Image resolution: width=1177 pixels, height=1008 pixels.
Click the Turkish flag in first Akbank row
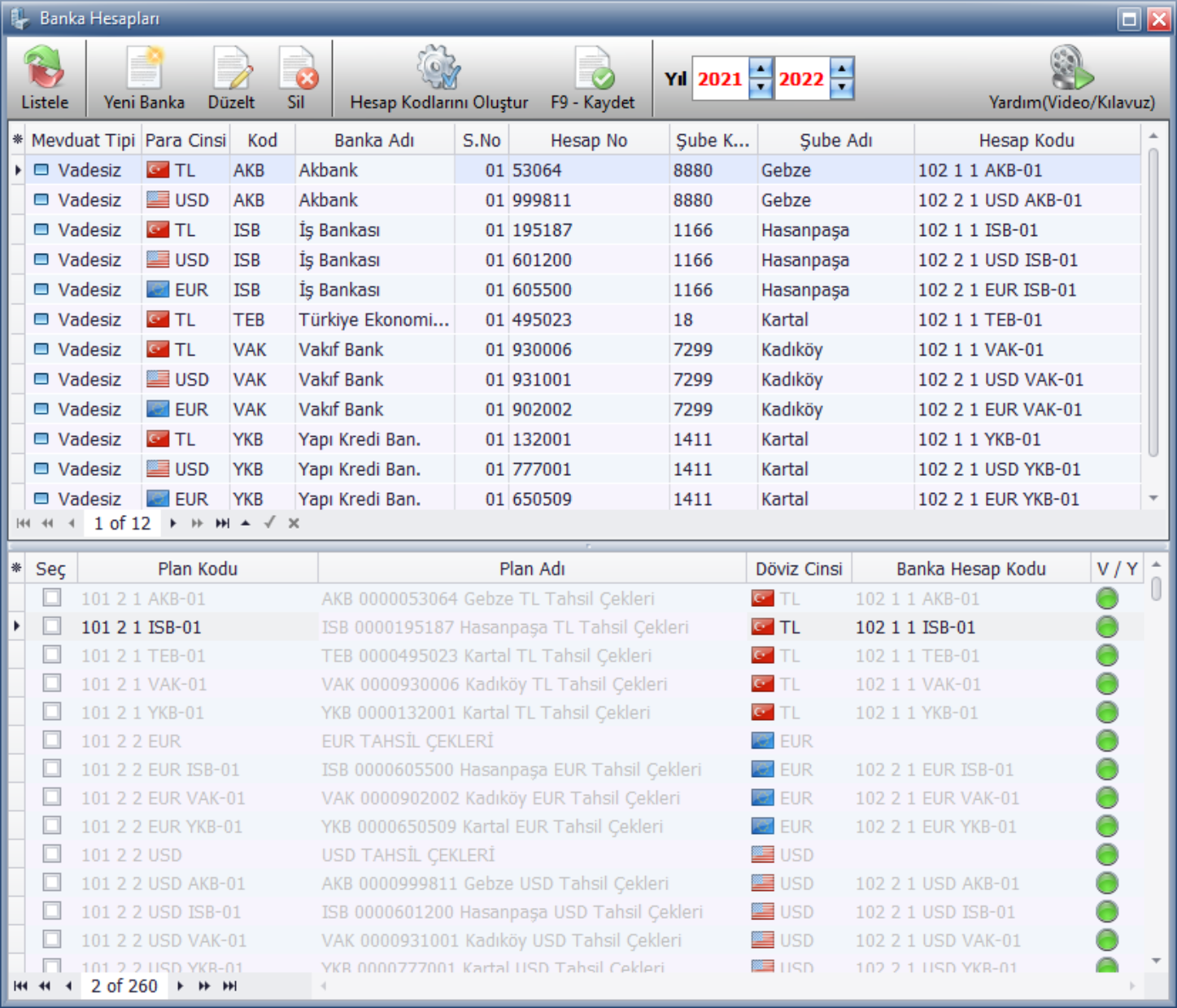click(158, 170)
